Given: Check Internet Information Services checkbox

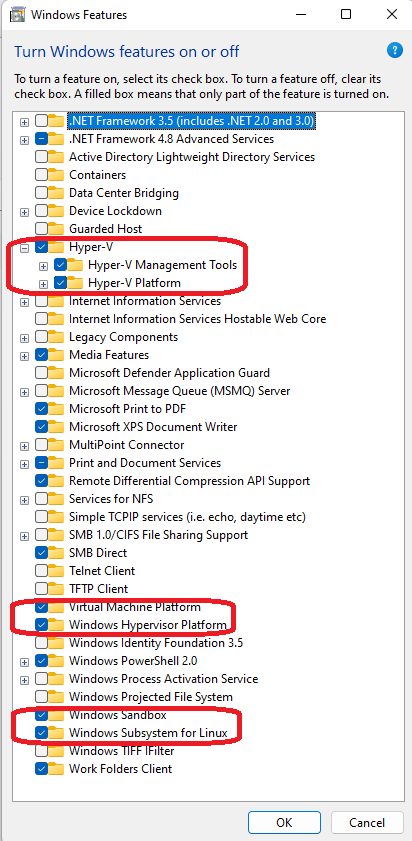Looking at the screenshot, I should [x=41, y=301].
